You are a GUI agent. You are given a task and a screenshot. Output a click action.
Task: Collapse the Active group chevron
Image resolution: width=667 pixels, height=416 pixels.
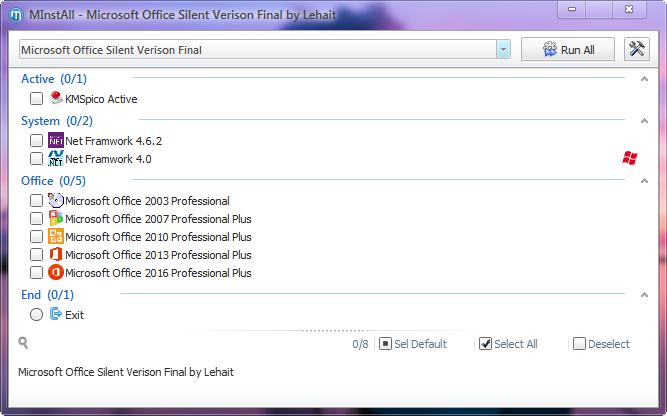click(644, 79)
